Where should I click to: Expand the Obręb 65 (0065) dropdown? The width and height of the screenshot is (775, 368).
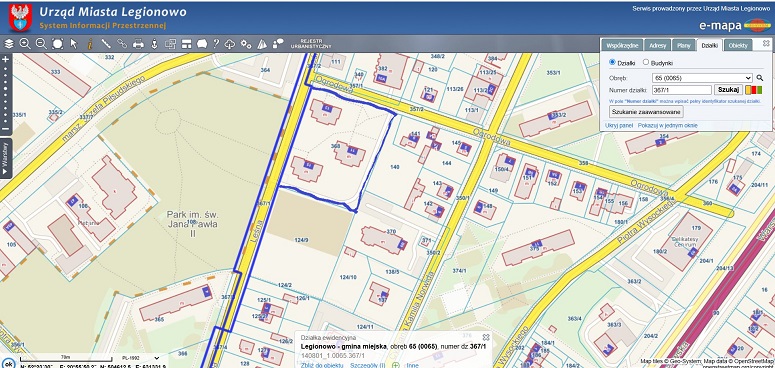[702, 78]
